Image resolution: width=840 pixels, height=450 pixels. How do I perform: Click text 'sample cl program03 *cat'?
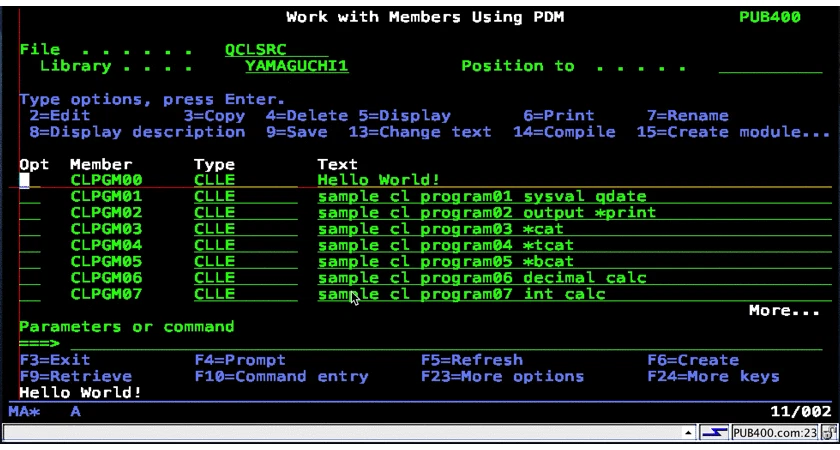(x=440, y=229)
